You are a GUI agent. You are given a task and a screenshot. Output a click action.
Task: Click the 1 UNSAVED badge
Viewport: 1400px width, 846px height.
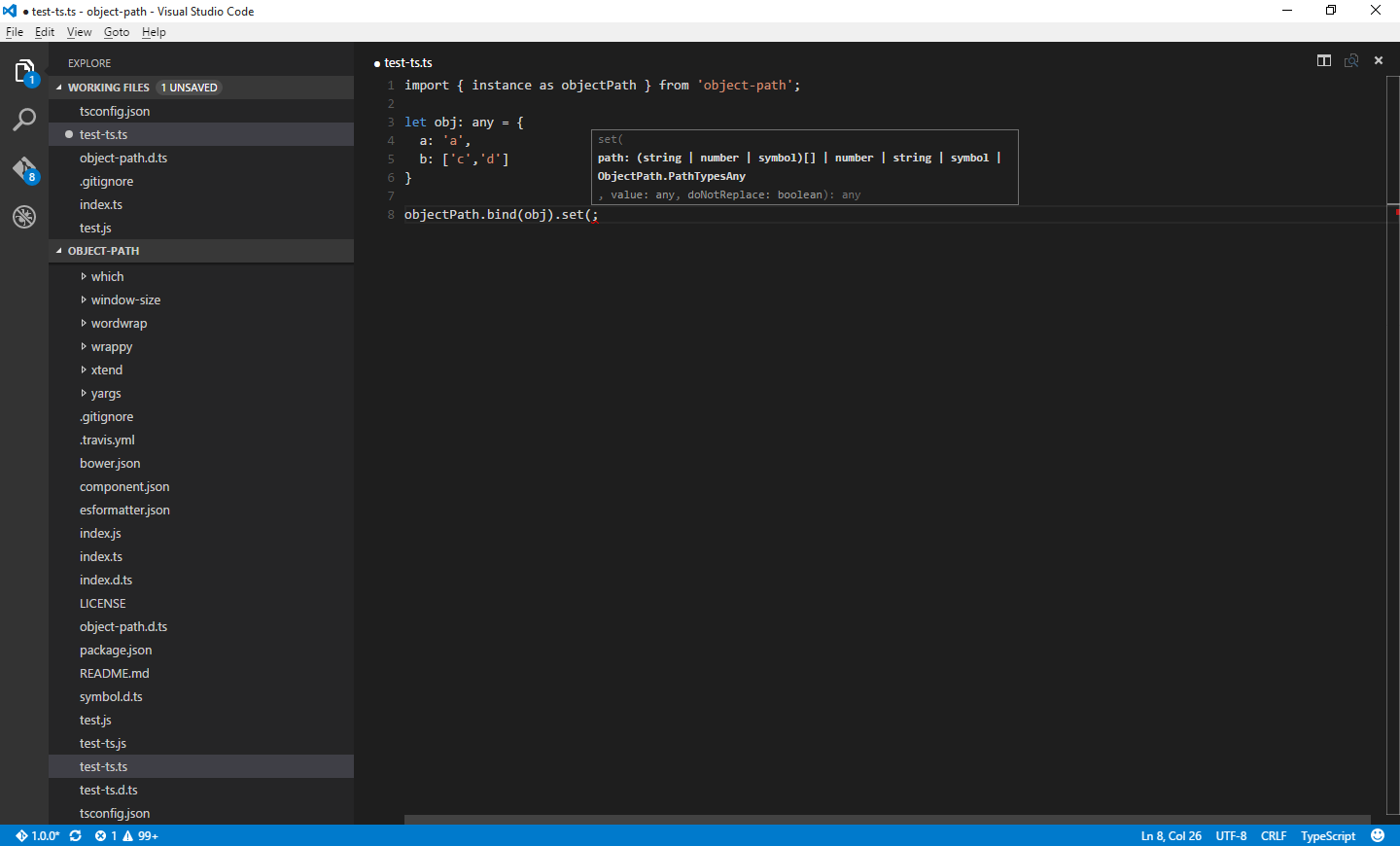tap(190, 88)
